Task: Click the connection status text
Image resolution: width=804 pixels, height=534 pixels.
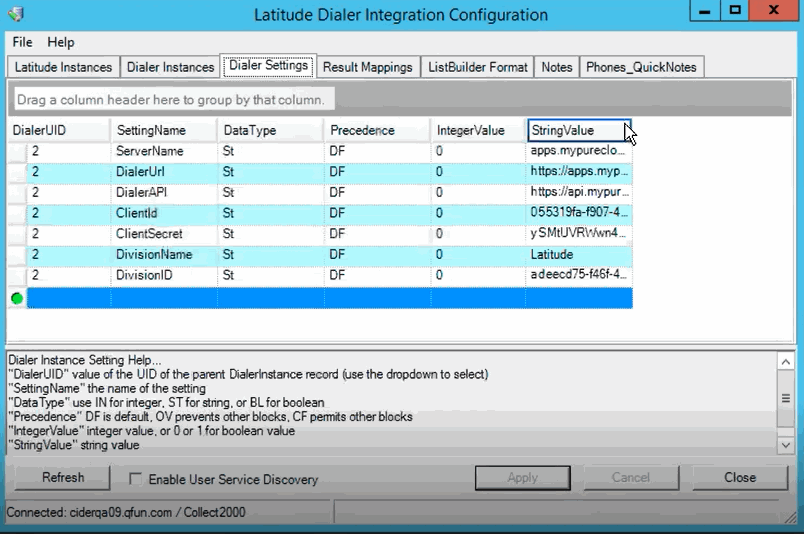Action: pyautogui.click(x=126, y=512)
